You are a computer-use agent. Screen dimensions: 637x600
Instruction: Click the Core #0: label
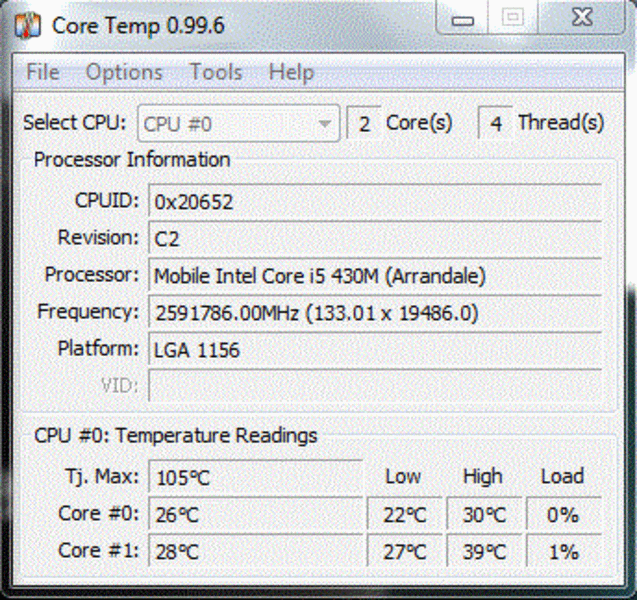(99, 513)
